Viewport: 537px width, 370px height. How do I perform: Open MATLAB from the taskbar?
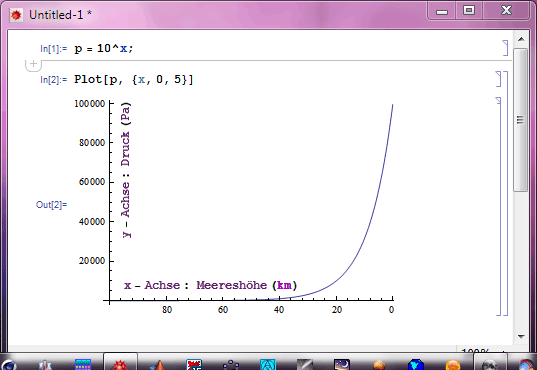tap(158, 365)
